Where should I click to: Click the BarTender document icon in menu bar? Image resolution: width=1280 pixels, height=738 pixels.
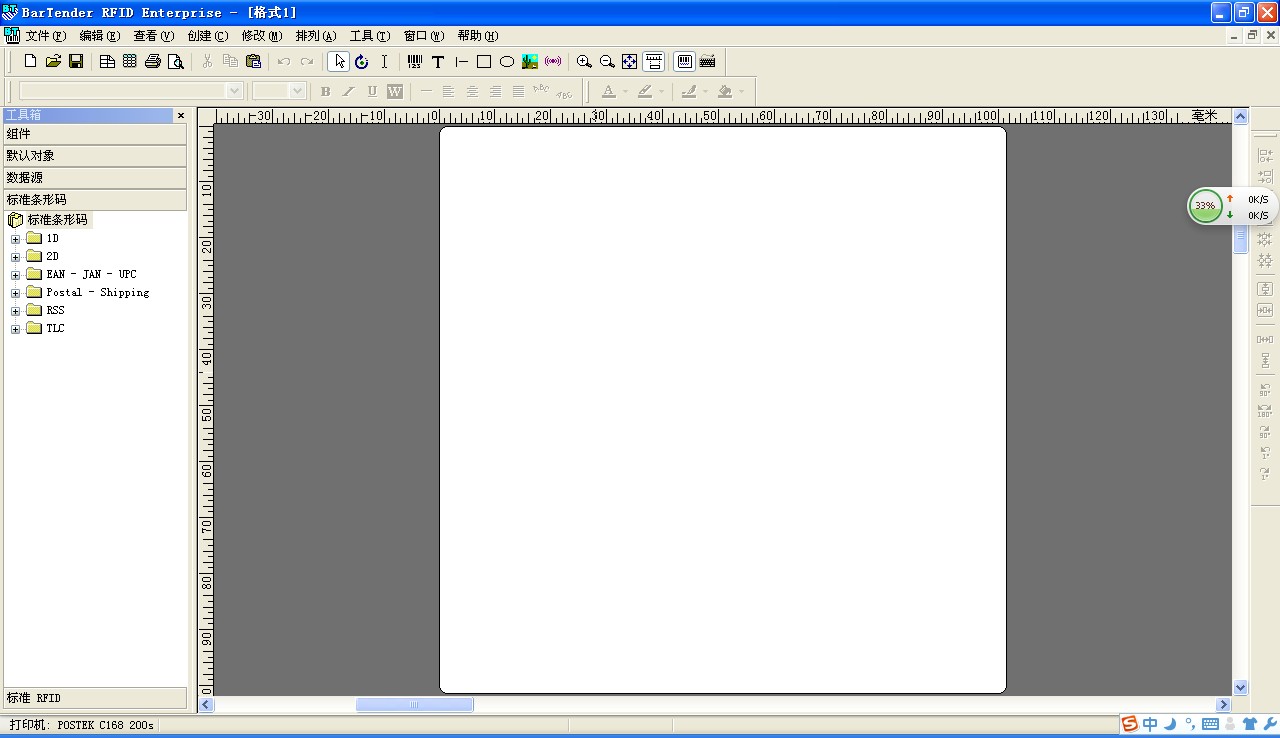coord(12,36)
